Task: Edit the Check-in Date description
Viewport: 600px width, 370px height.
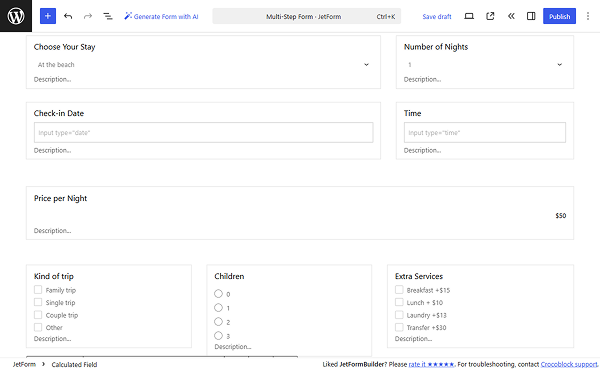Action: point(52,150)
